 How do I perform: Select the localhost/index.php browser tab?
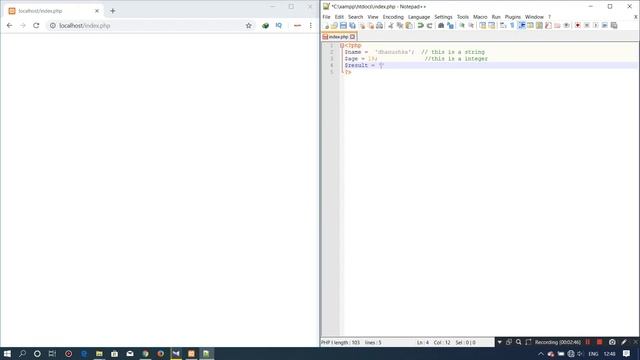[53, 11]
